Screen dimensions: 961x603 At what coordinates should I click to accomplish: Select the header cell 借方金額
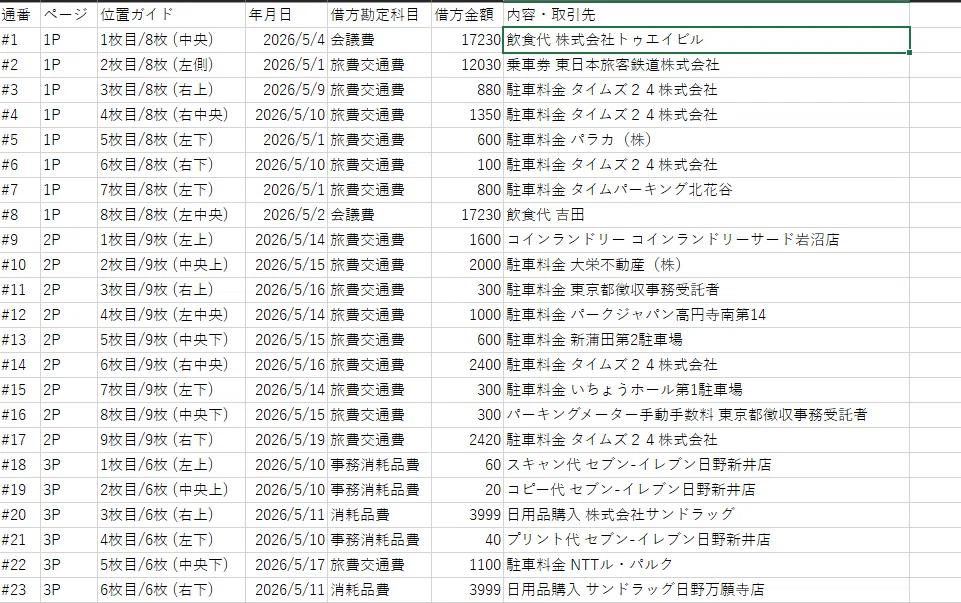[467, 15]
